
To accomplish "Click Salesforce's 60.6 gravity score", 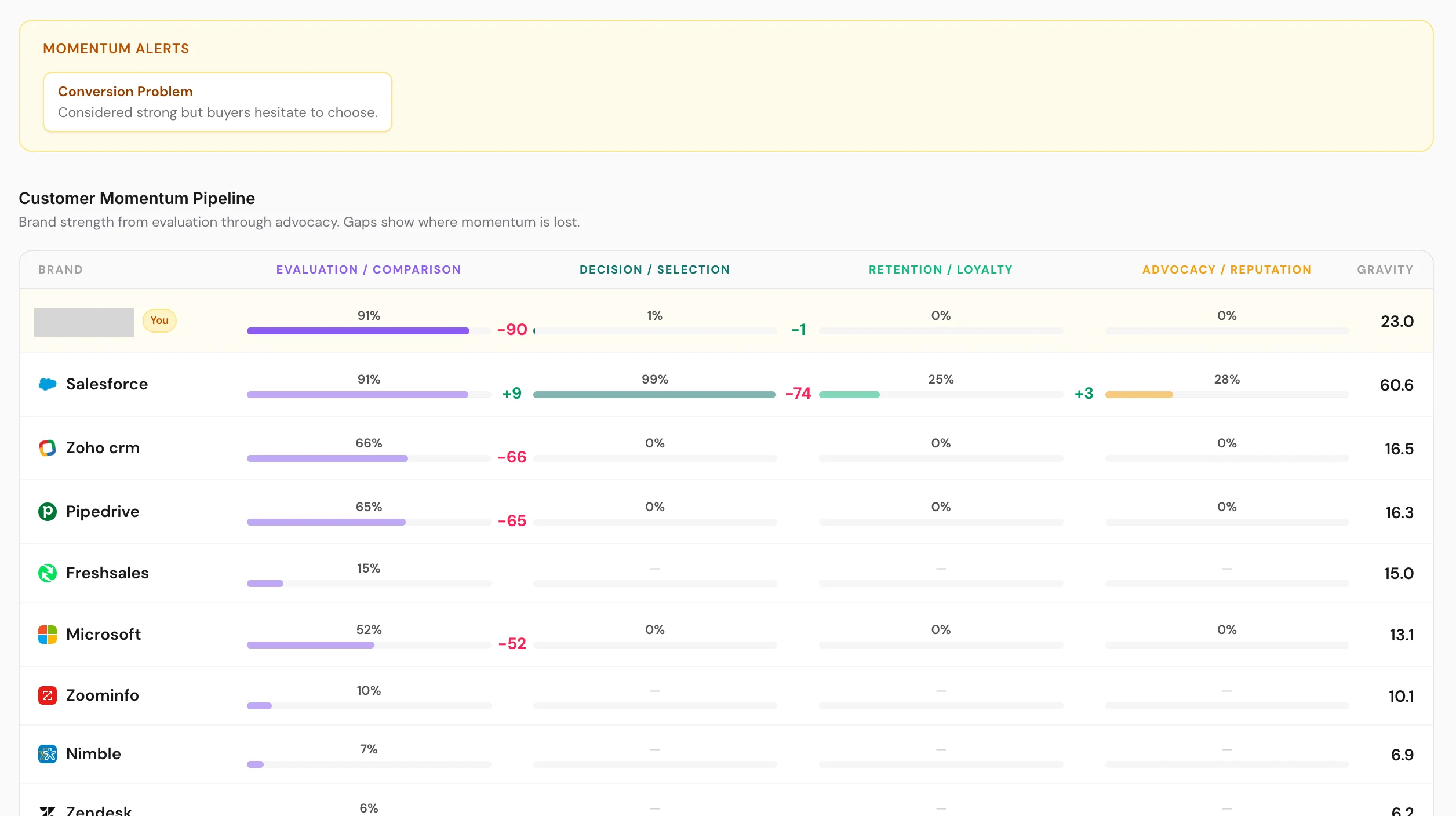I will 1396,385.
